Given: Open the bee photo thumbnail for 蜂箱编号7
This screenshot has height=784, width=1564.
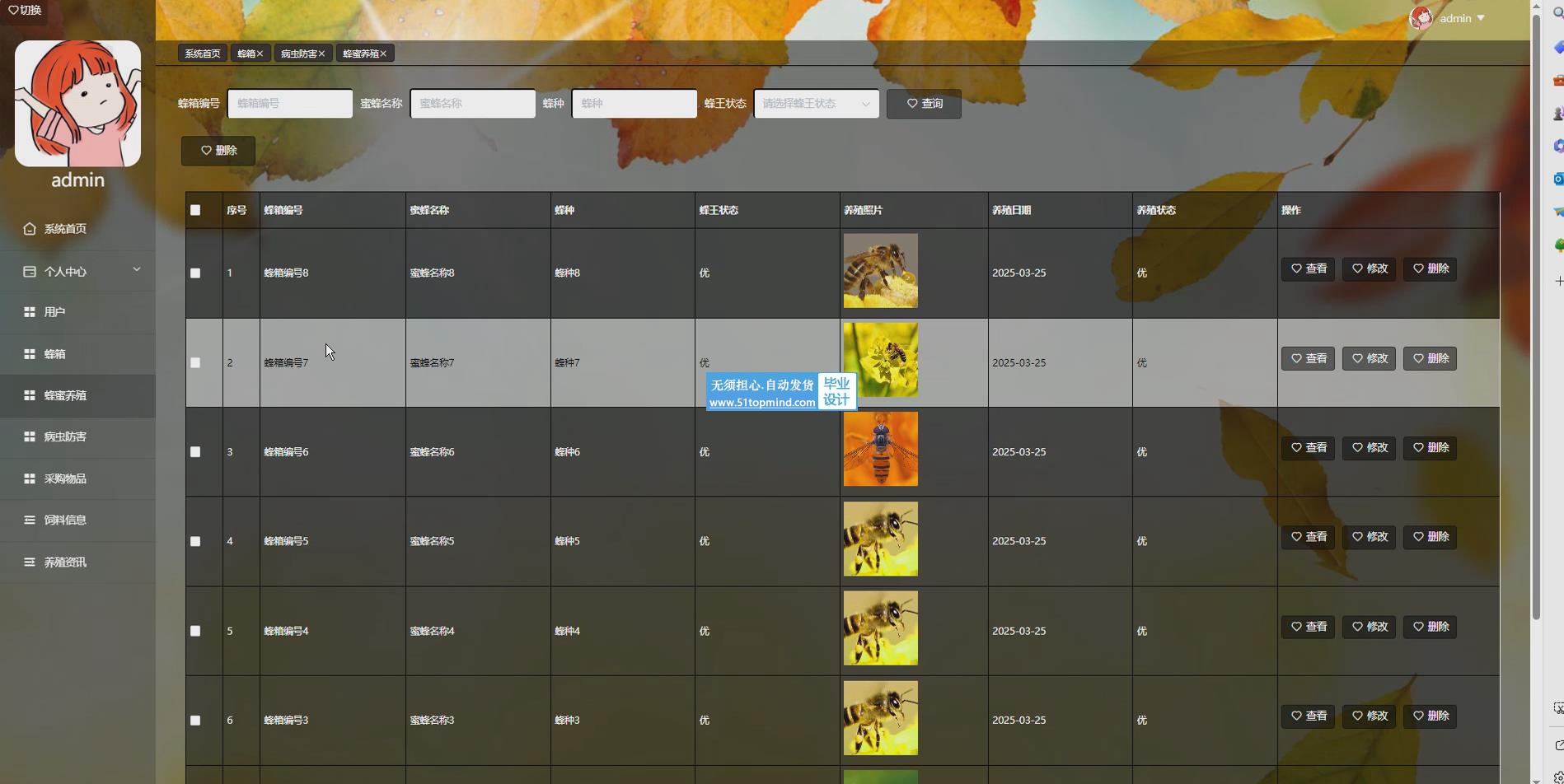Looking at the screenshot, I should tap(880, 360).
